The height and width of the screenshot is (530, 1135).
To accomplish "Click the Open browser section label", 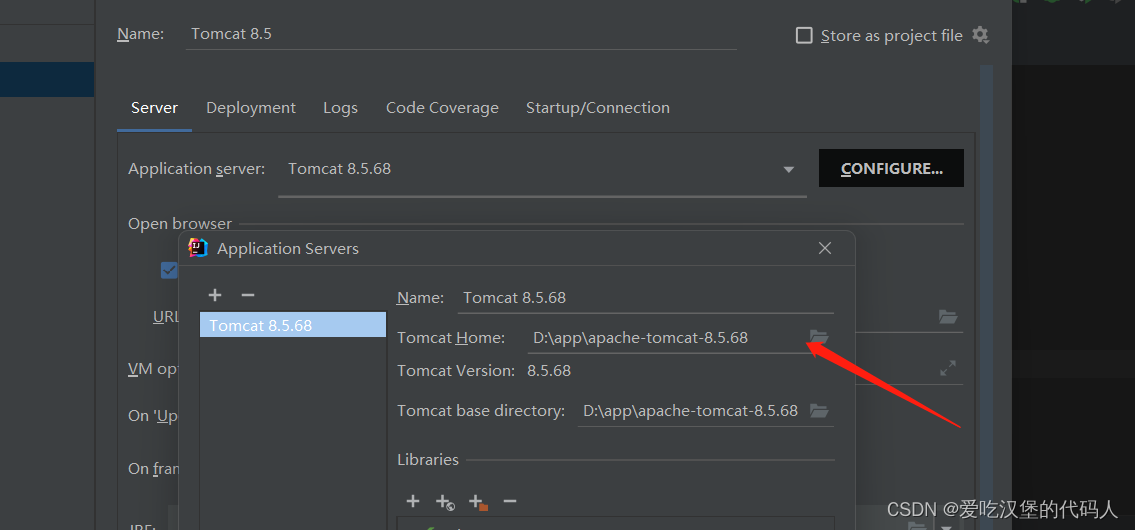I will pyautogui.click(x=180, y=224).
